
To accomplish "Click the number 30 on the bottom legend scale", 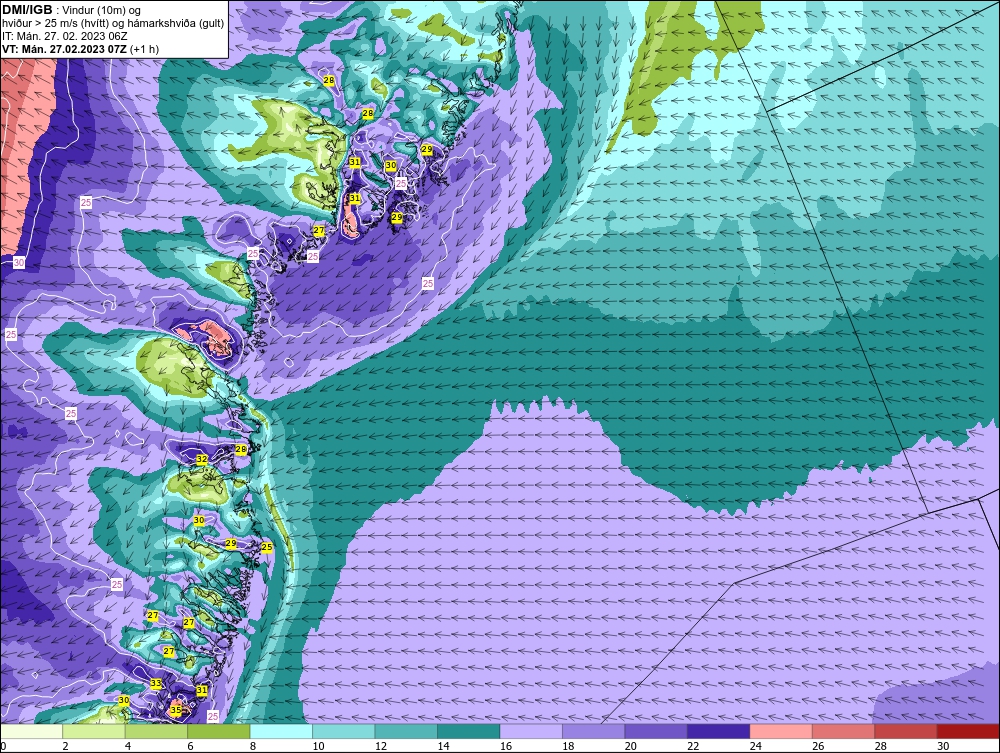I will (943, 747).
